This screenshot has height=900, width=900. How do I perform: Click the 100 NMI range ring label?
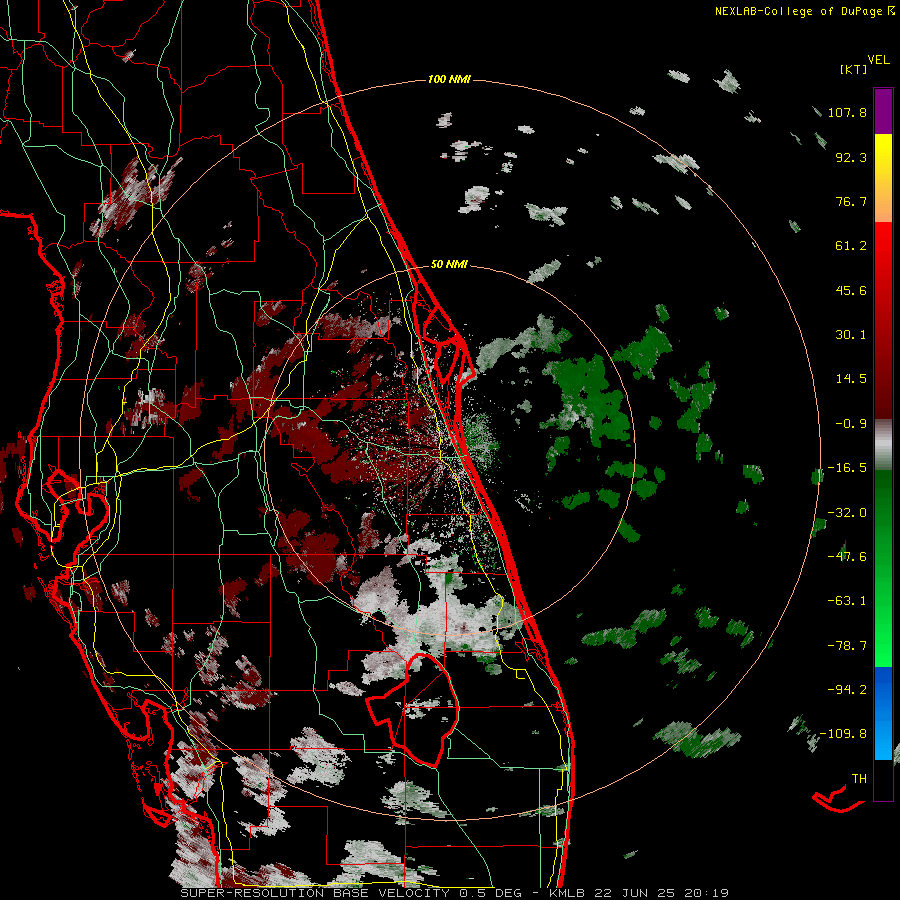(449, 79)
